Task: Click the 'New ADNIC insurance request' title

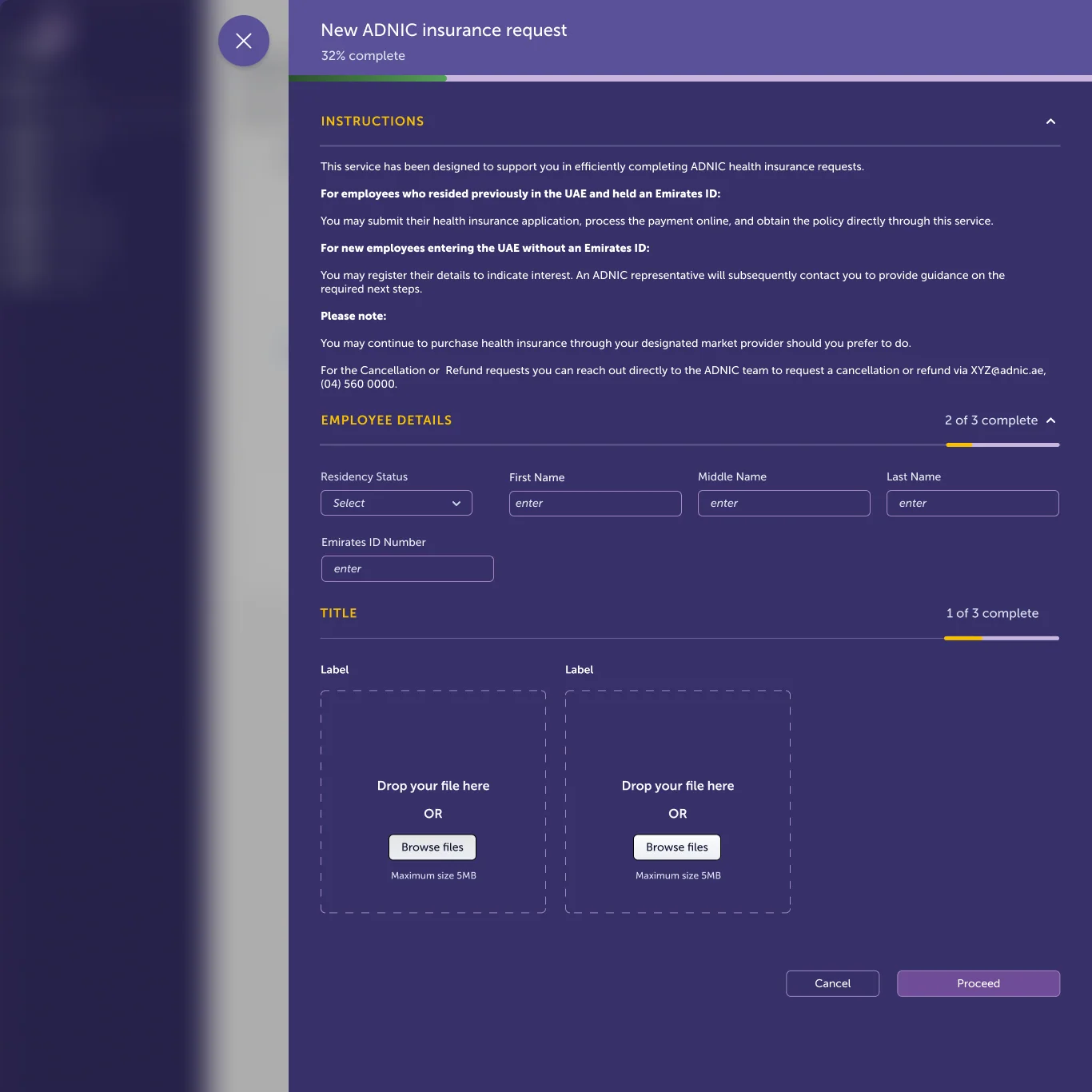Action: (444, 30)
